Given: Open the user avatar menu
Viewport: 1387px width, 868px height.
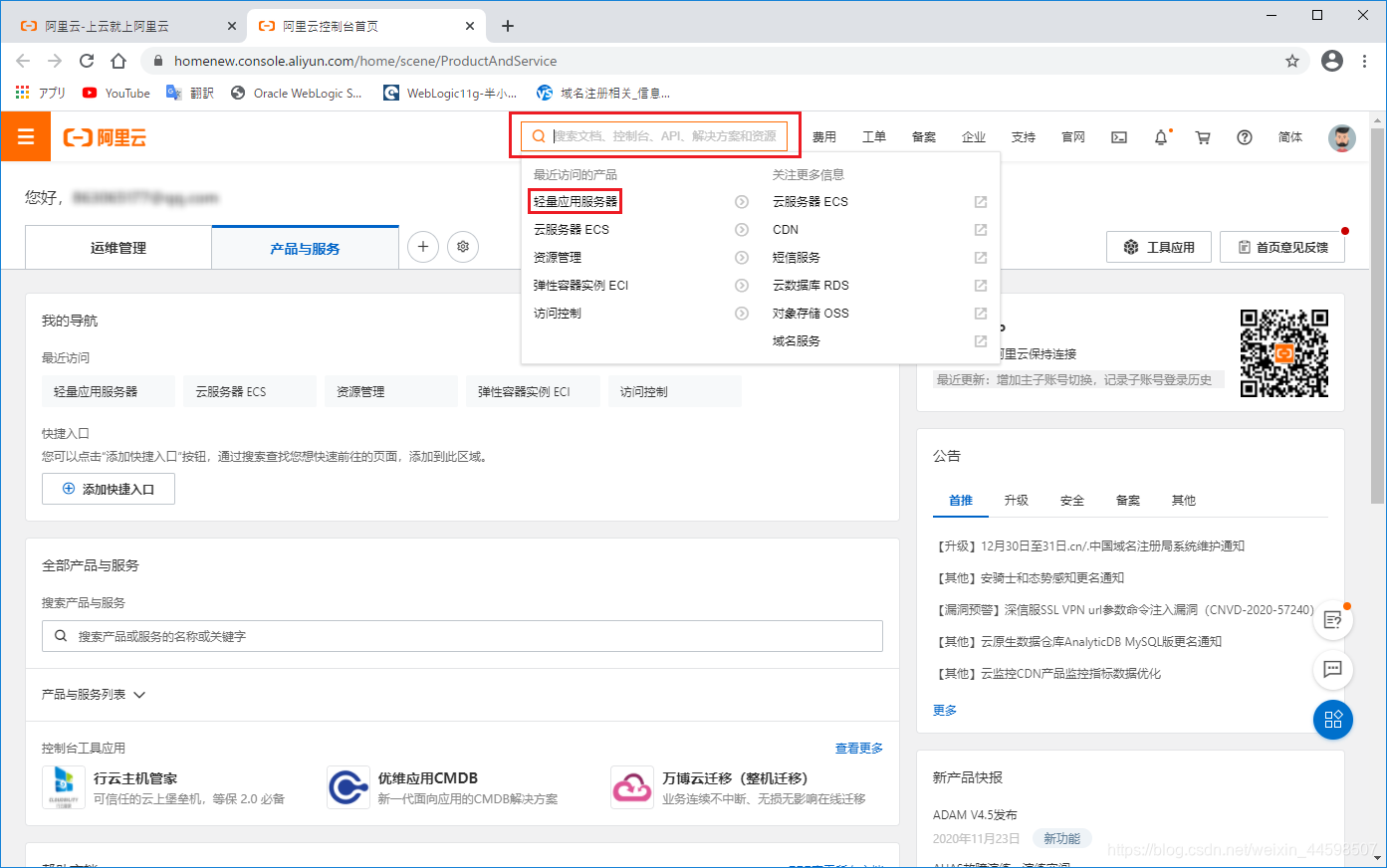Looking at the screenshot, I should tap(1342, 137).
